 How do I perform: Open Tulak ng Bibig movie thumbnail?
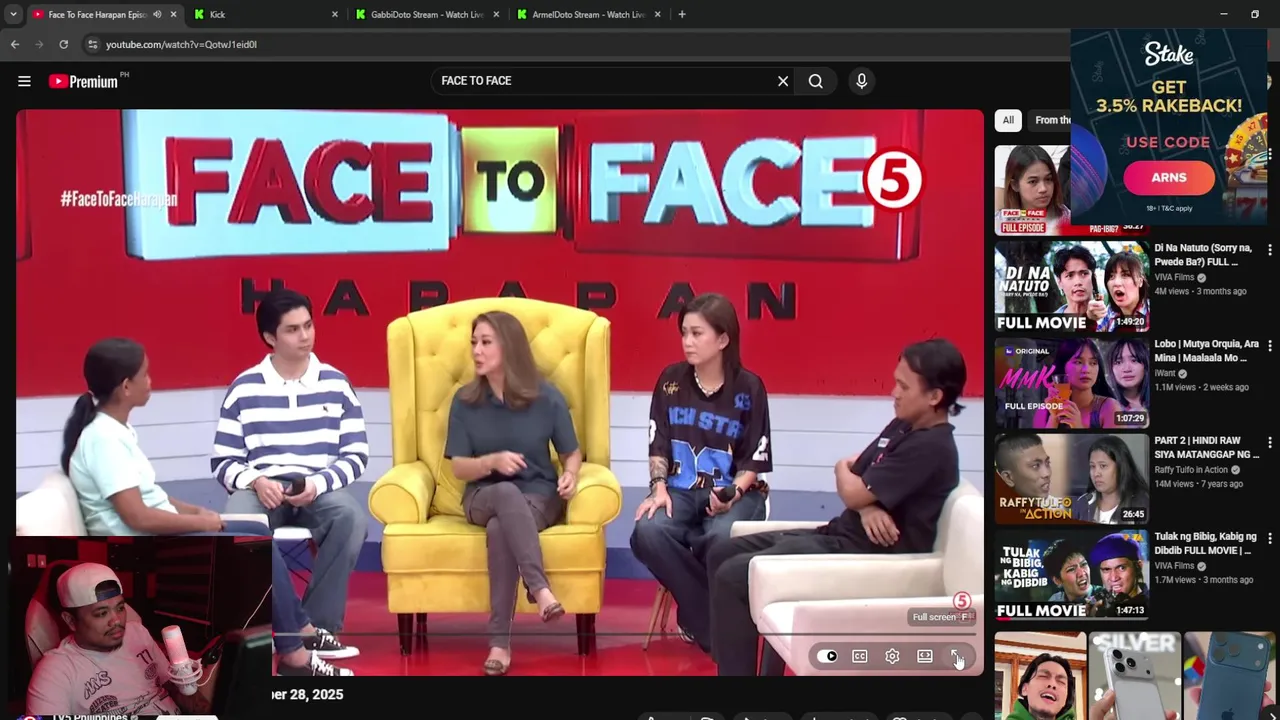tap(1071, 575)
